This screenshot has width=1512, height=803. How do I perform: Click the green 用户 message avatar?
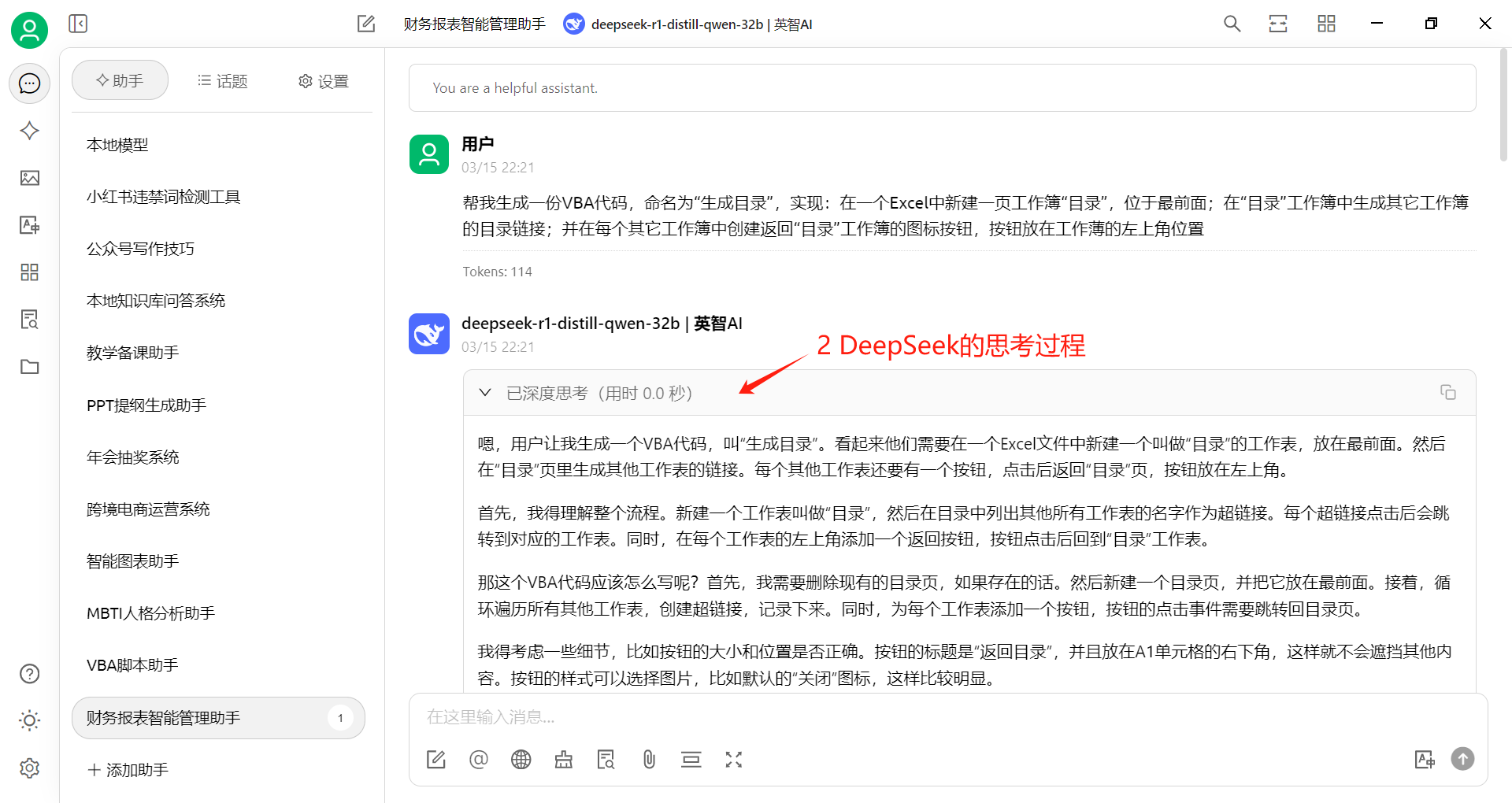tap(429, 154)
